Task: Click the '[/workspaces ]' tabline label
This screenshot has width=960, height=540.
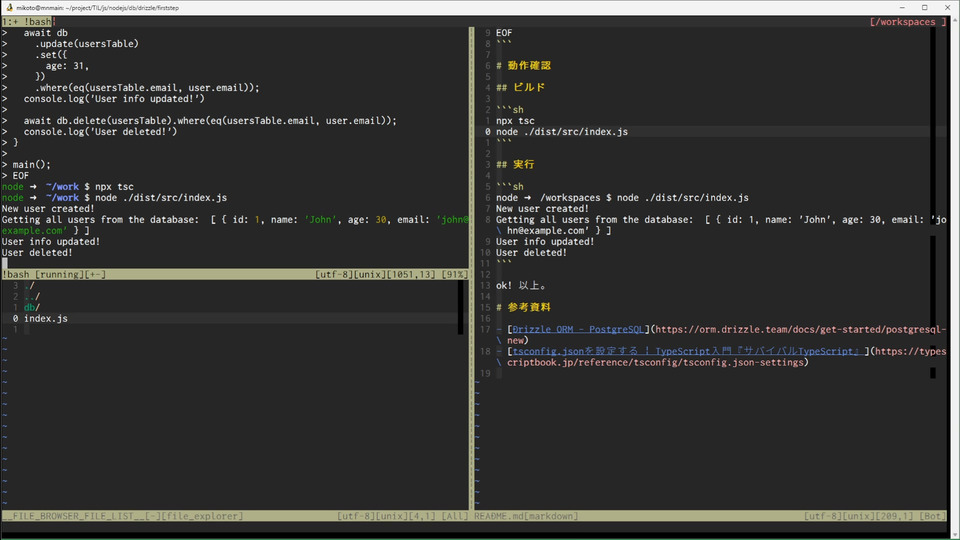Action: (908, 21)
